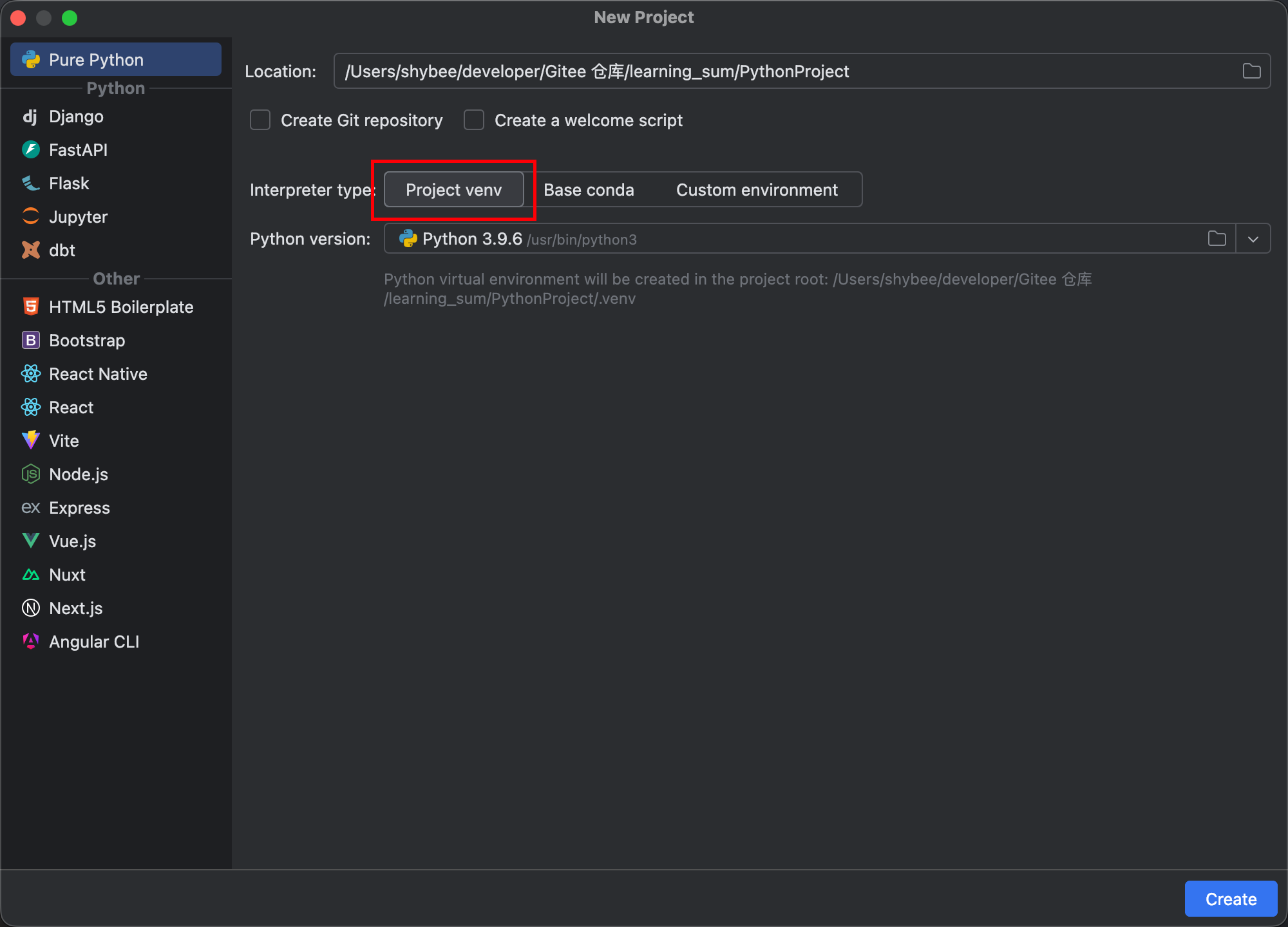The image size is (1288, 927).
Task: Select React Native label text
Action: click(98, 374)
